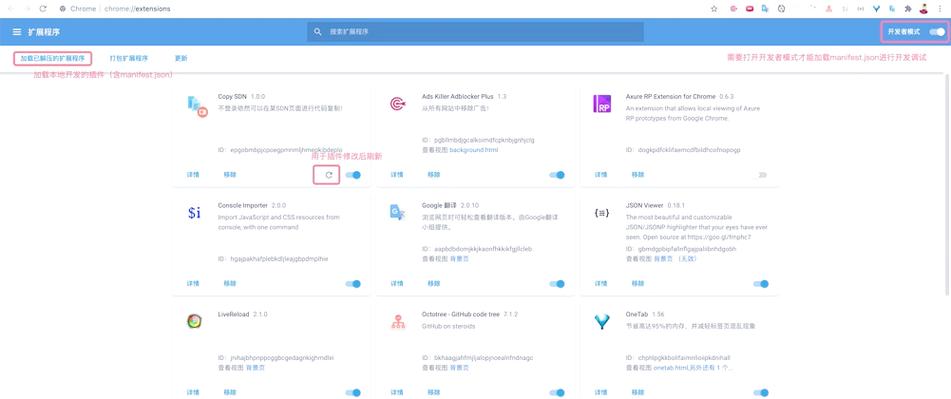
Task: Disable the LiveReload extension
Action: point(353,392)
